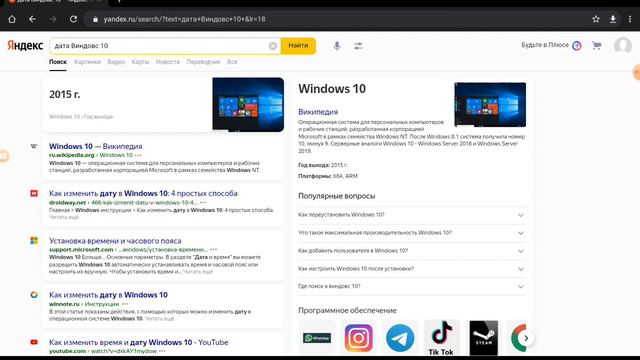Click the browser forward arrow
Image resolution: width=640 pixels, height=360 pixels.
coord(53,19)
